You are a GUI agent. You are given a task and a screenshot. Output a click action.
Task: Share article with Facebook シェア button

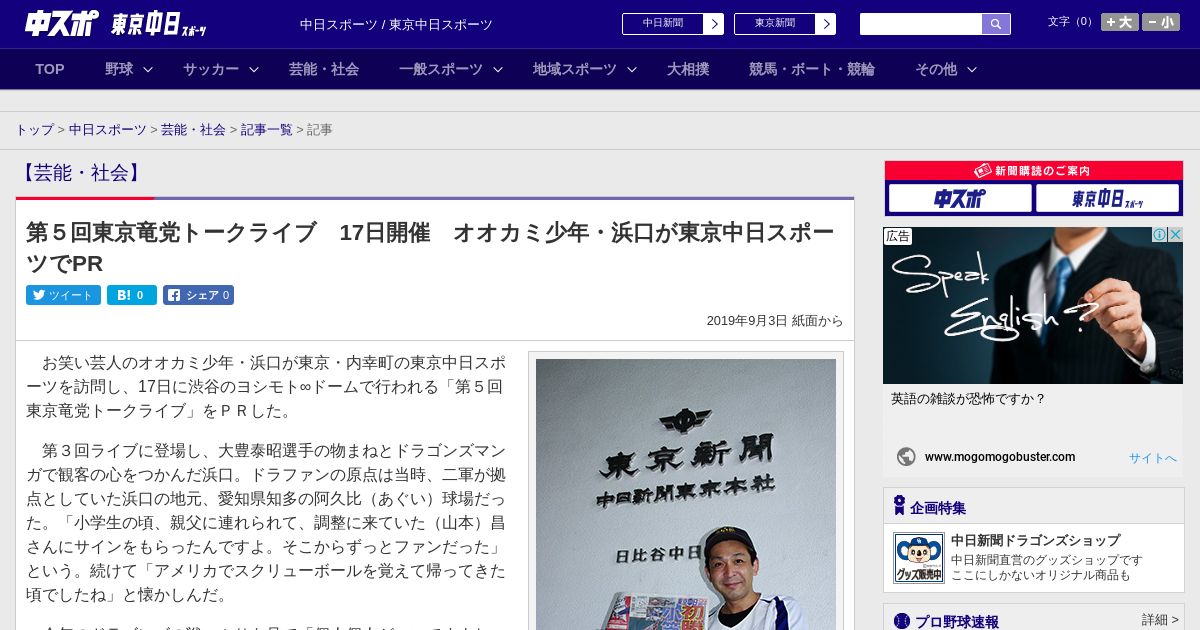point(198,295)
